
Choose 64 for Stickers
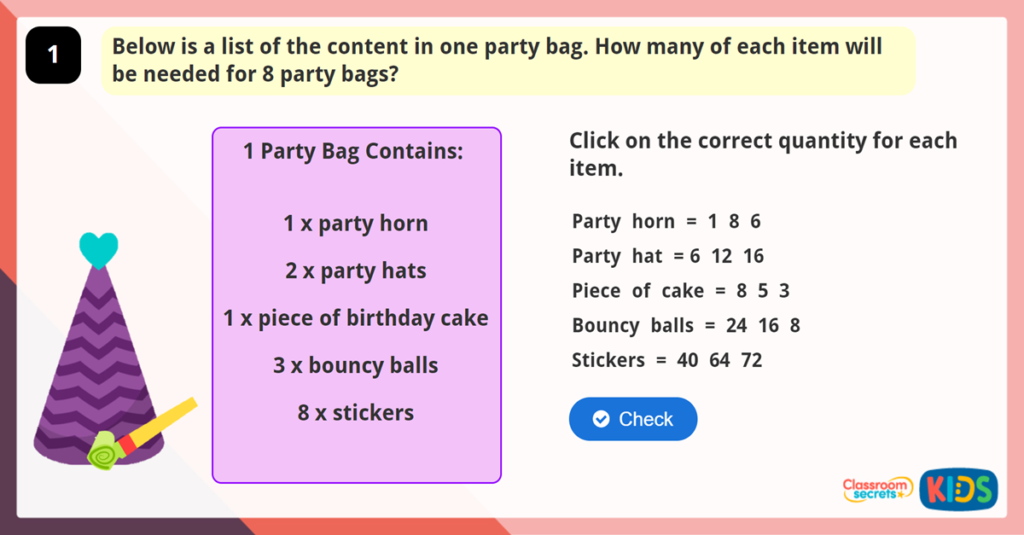720,360
